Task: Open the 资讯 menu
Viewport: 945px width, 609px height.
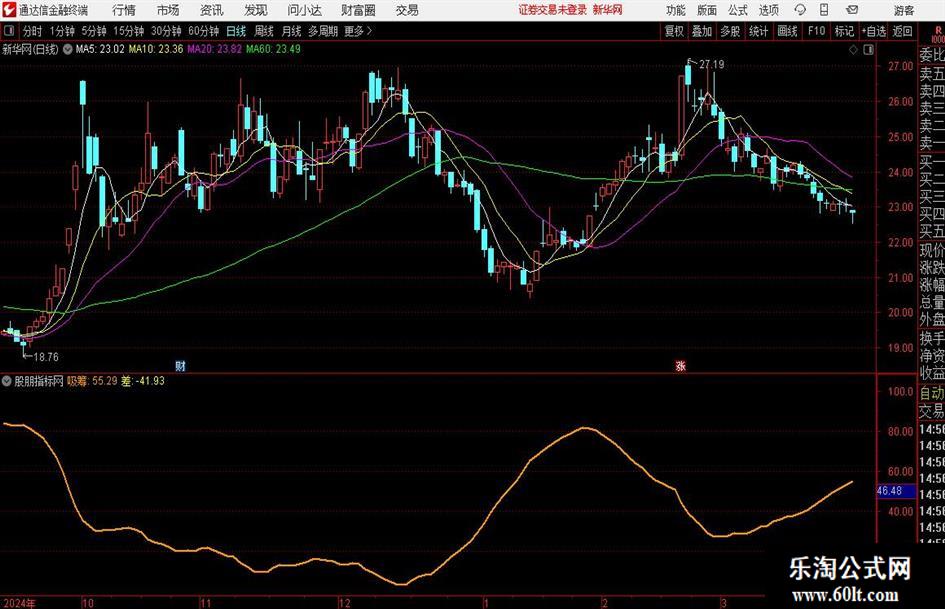Action: [x=212, y=10]
